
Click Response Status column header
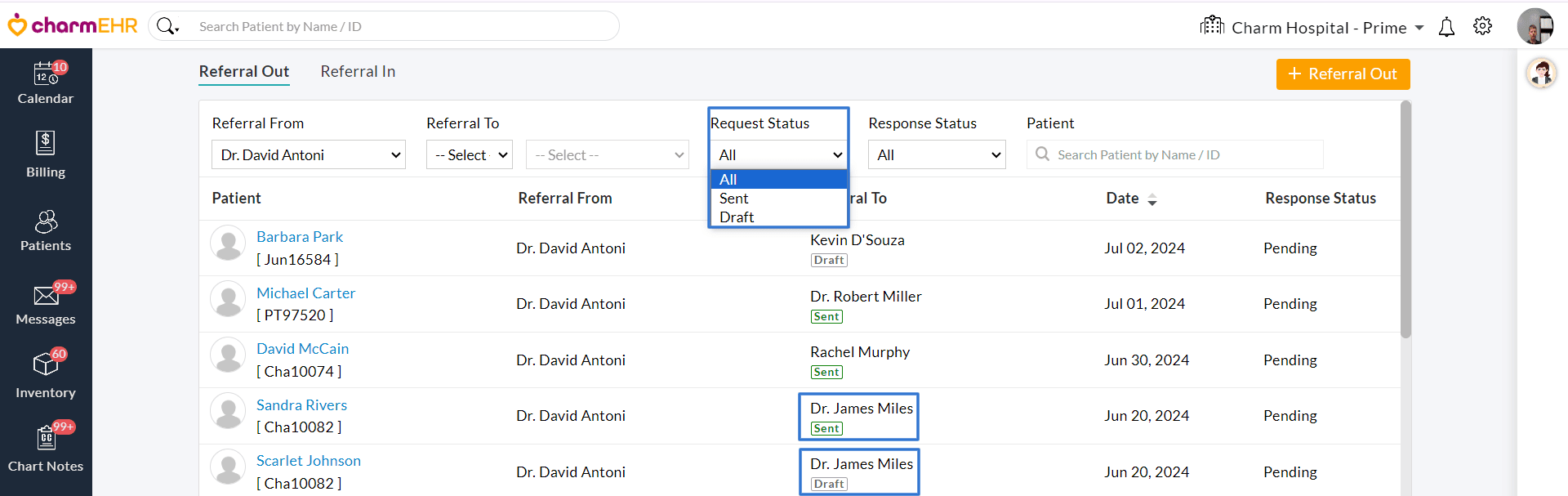pos(1321,199)
